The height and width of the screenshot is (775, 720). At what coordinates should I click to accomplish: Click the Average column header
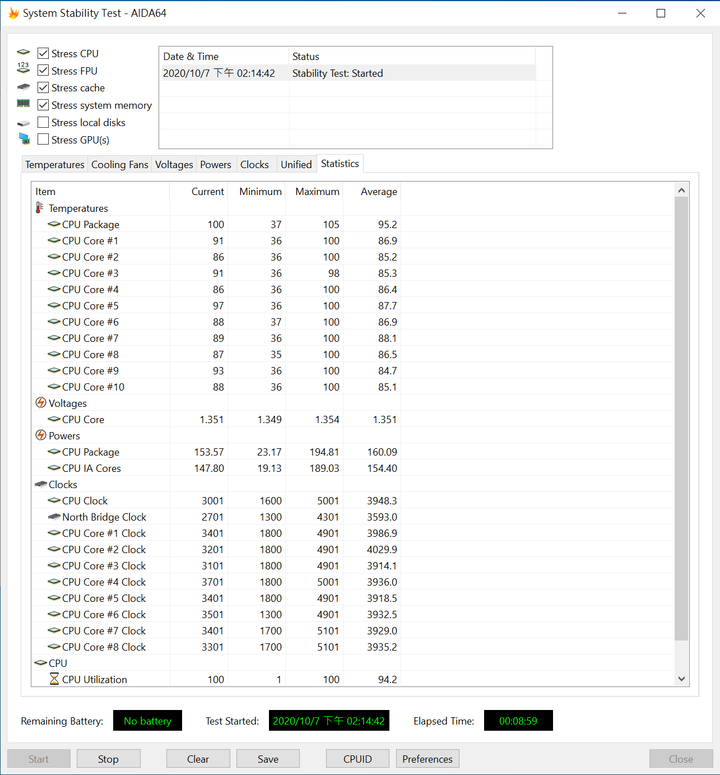coord(372,191)
